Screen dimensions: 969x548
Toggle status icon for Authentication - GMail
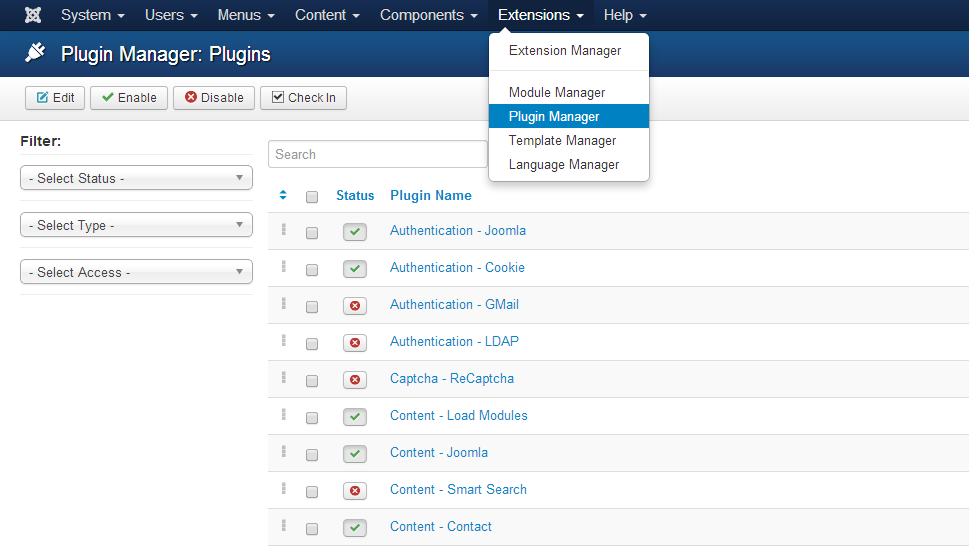[355, 306]
